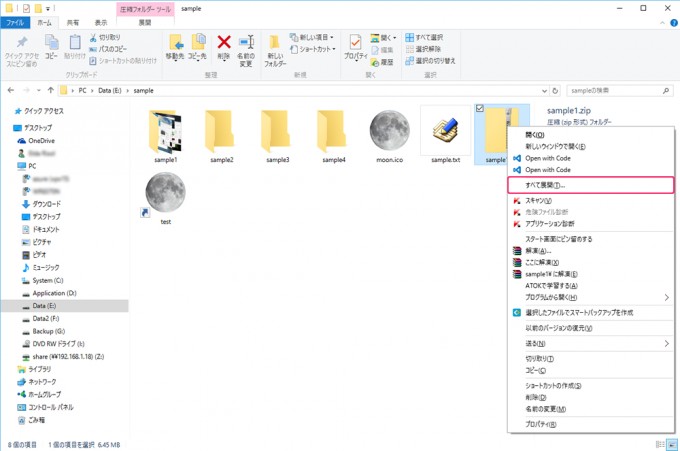This screenshot has width=680, height=451.
Task: Uncheck the selected zip file checkbox
Action: coord(480,108)
